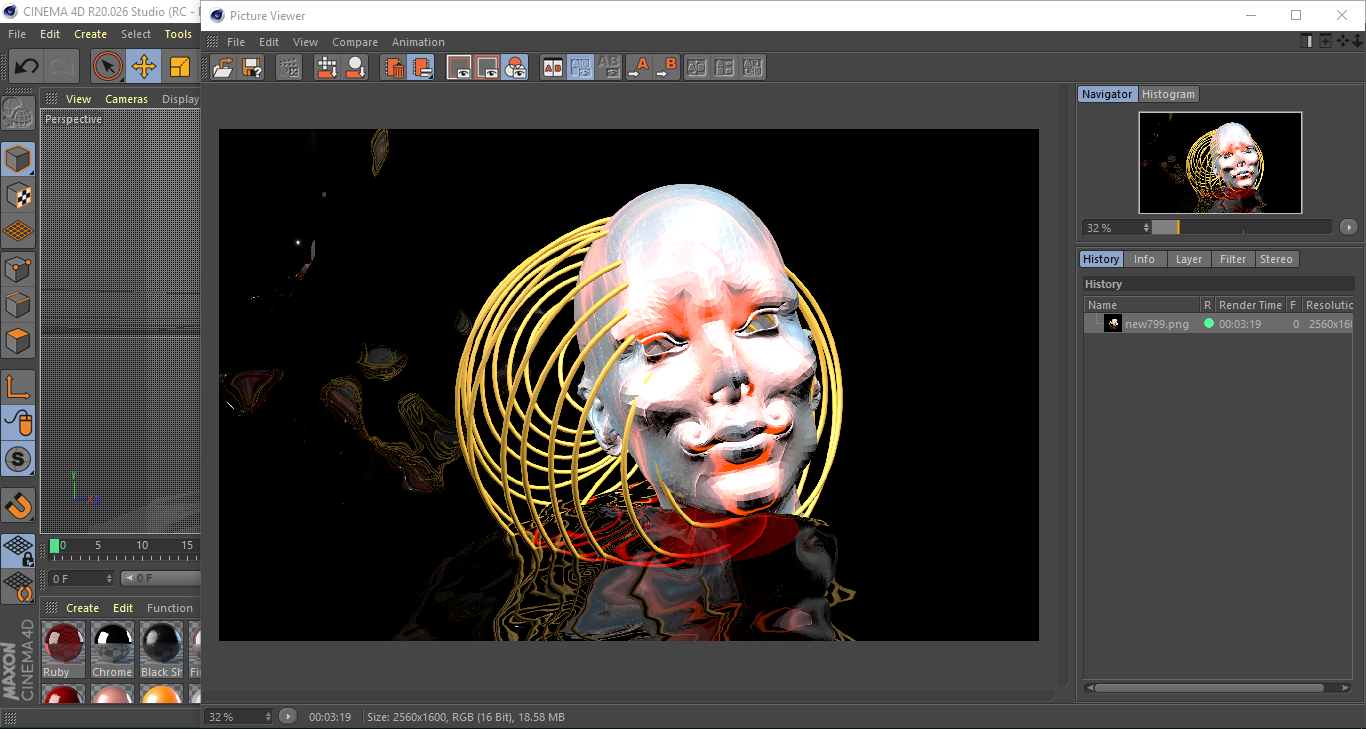Switch to the Filter tab
This screenshot has width=1366, height=729.
[1233, 259]
